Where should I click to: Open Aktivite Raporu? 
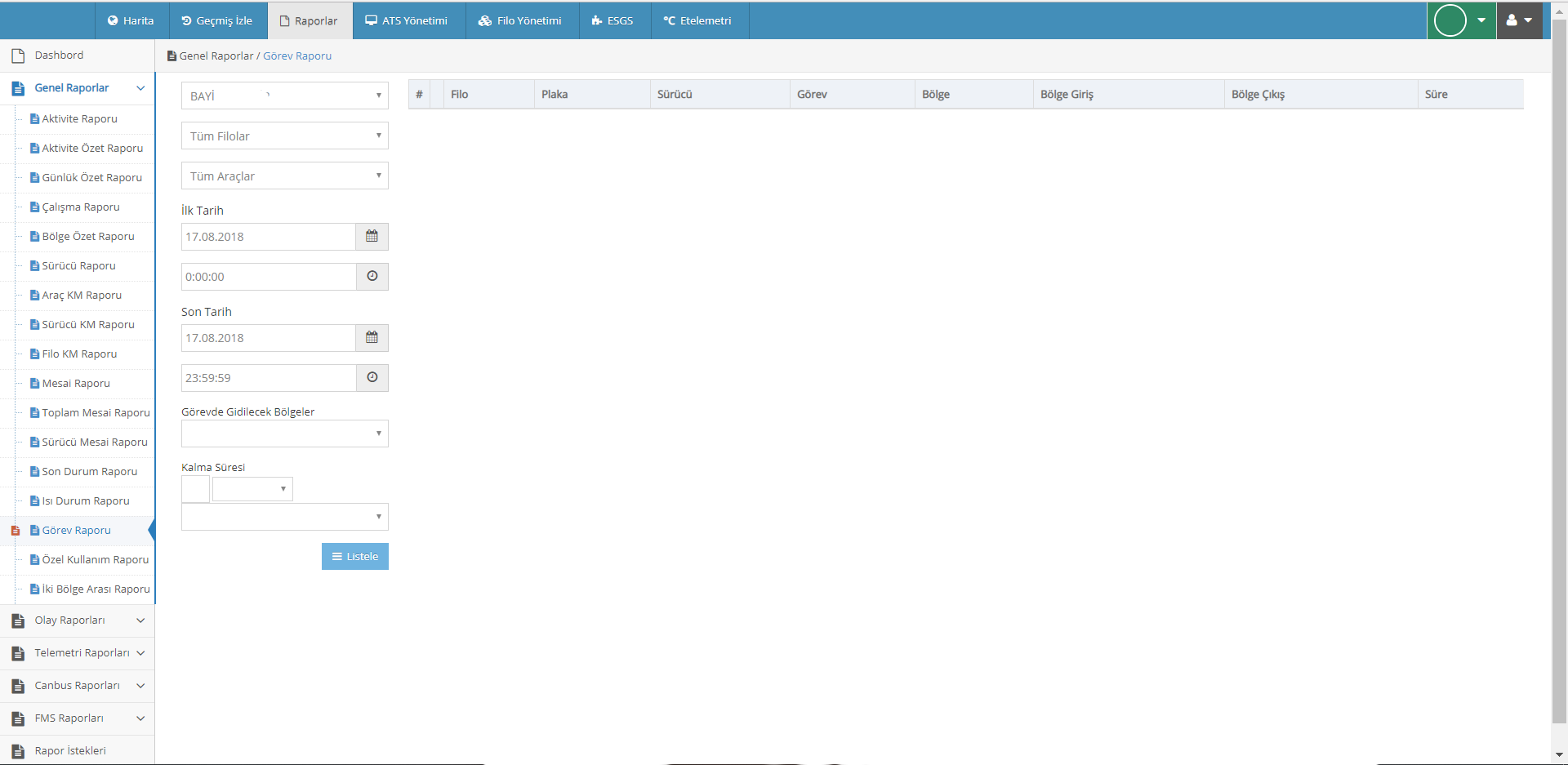coord(79,119)
